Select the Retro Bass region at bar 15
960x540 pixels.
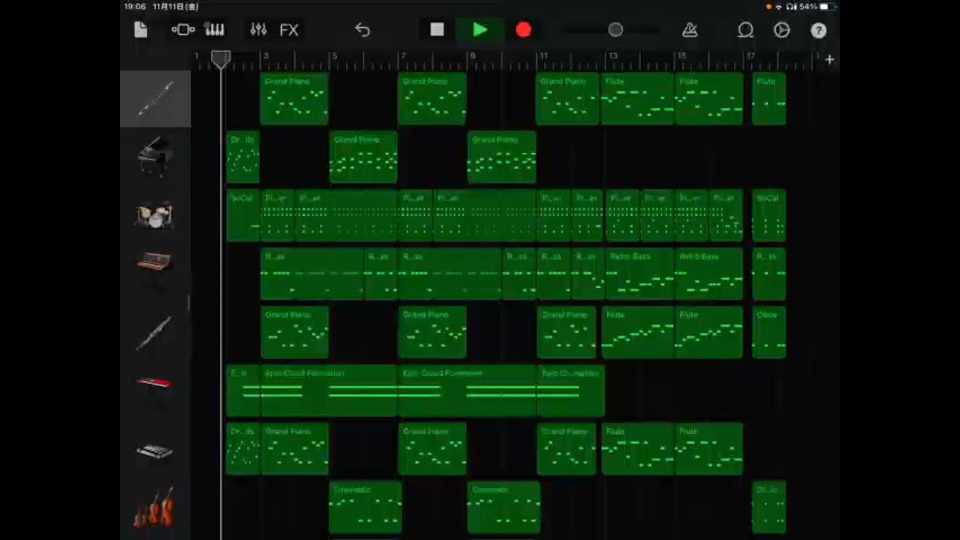point(709,274)
